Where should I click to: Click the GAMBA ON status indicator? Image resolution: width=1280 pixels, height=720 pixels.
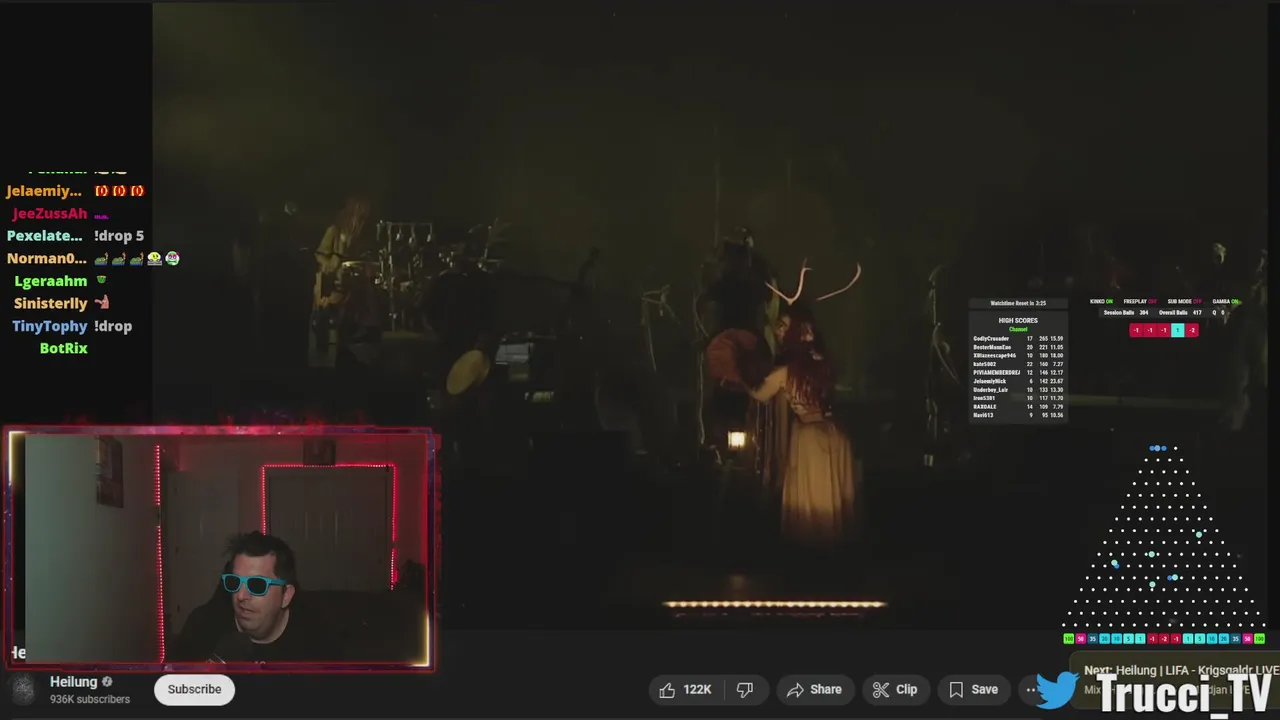[1225, 301]
